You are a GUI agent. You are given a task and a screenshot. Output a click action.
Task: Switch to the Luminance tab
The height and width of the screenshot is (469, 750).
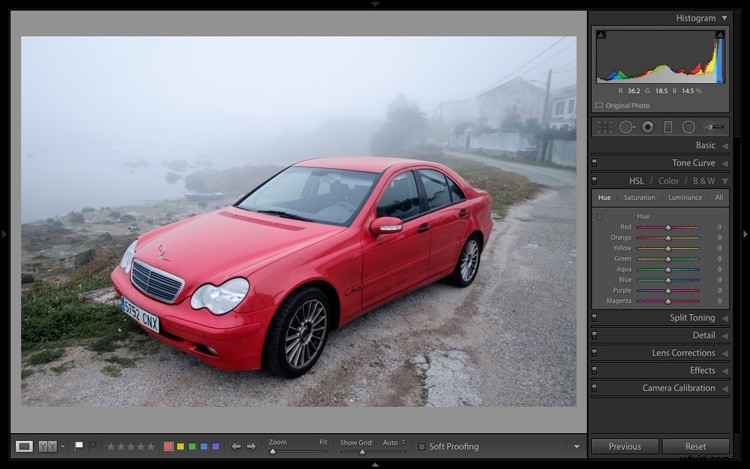click(685, 197)
